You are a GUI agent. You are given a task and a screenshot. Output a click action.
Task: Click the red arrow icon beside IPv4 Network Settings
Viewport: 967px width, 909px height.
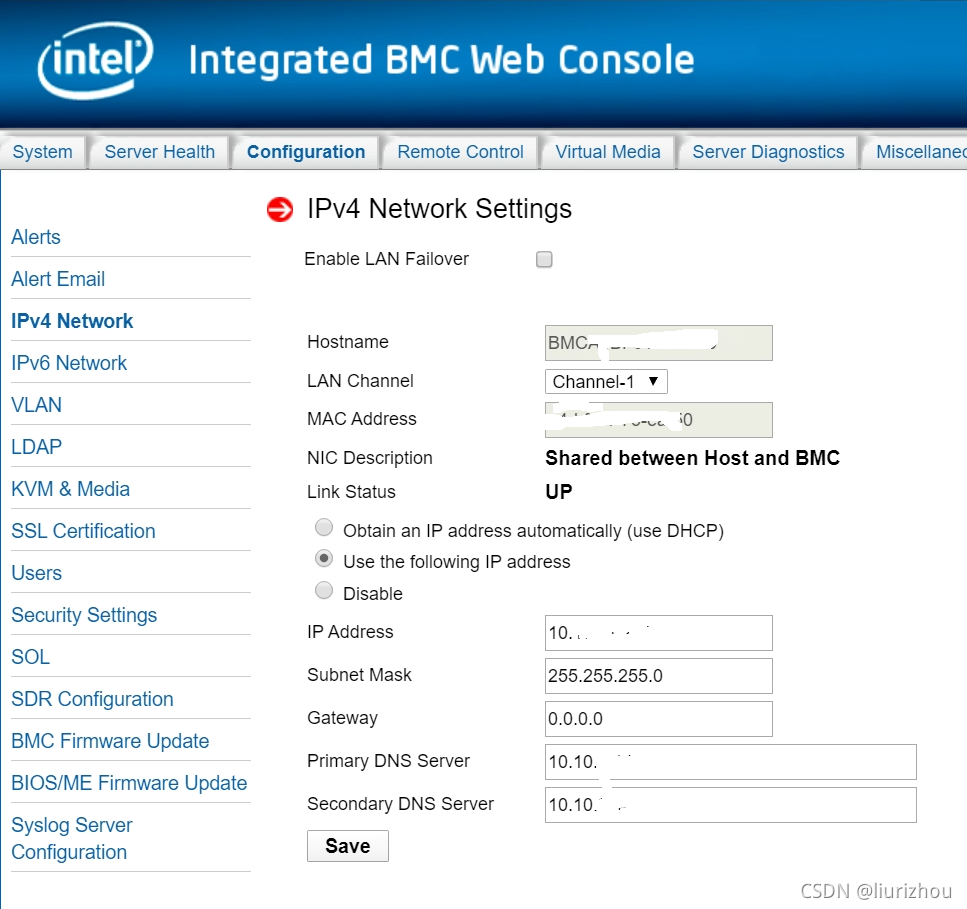(x=279, y=210)
